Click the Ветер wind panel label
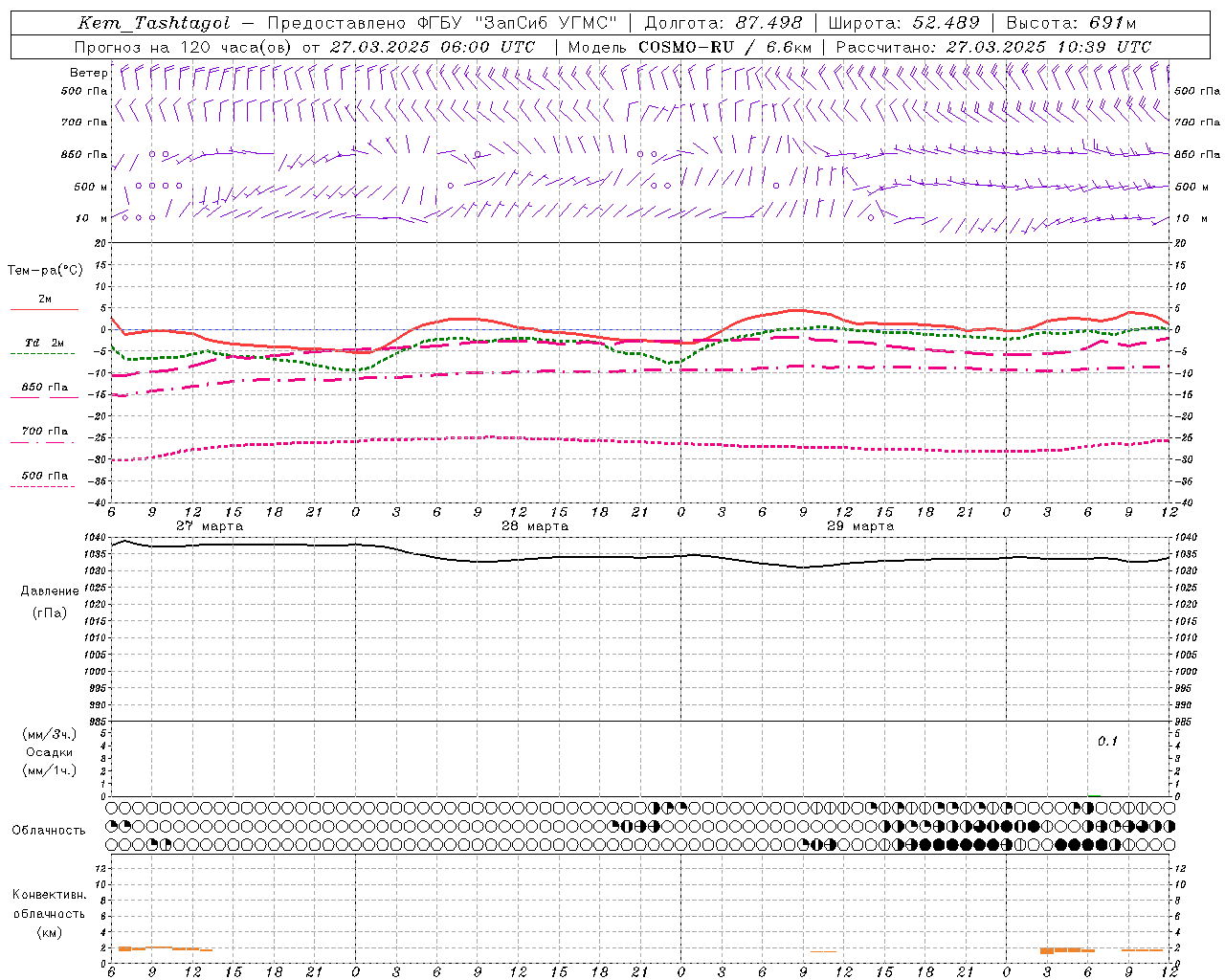 pos(88,73)
